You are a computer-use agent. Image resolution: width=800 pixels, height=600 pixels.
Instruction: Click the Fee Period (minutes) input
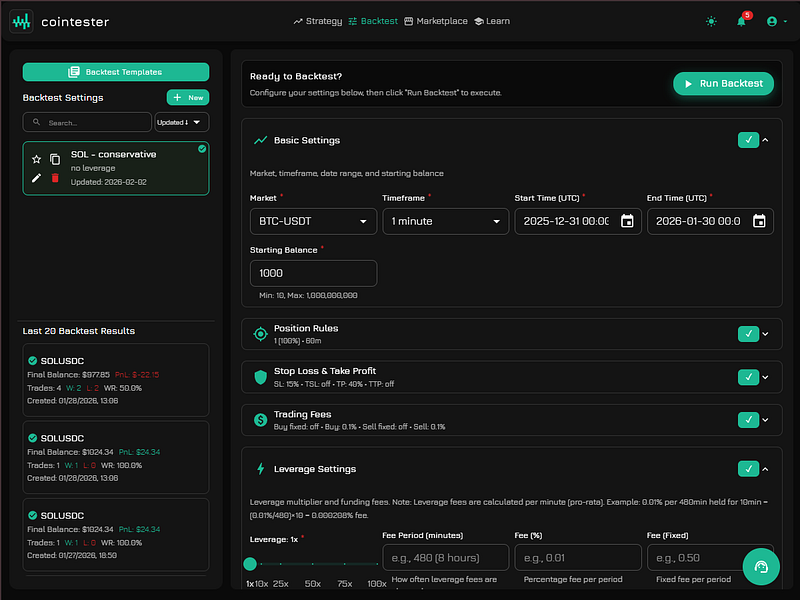click(445, 558)
